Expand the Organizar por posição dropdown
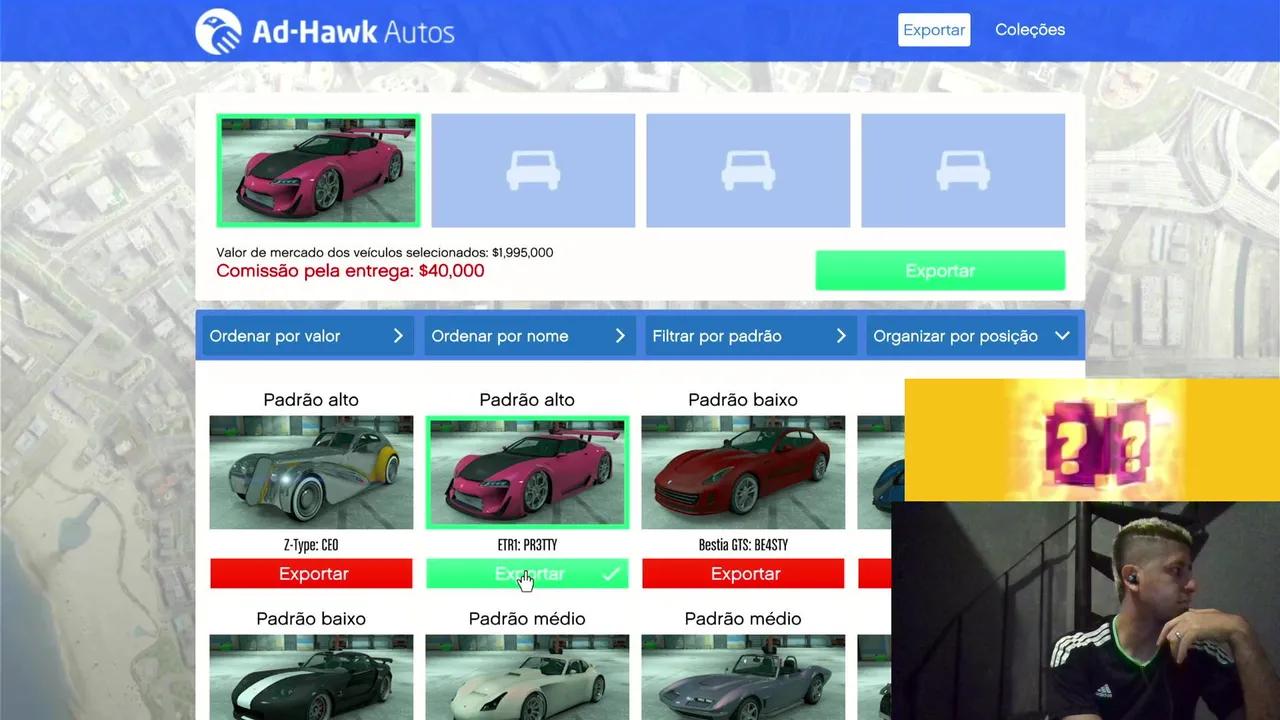Image resolution: width=1280 pixels, height=720 pixels. click(x=971, y=336)
